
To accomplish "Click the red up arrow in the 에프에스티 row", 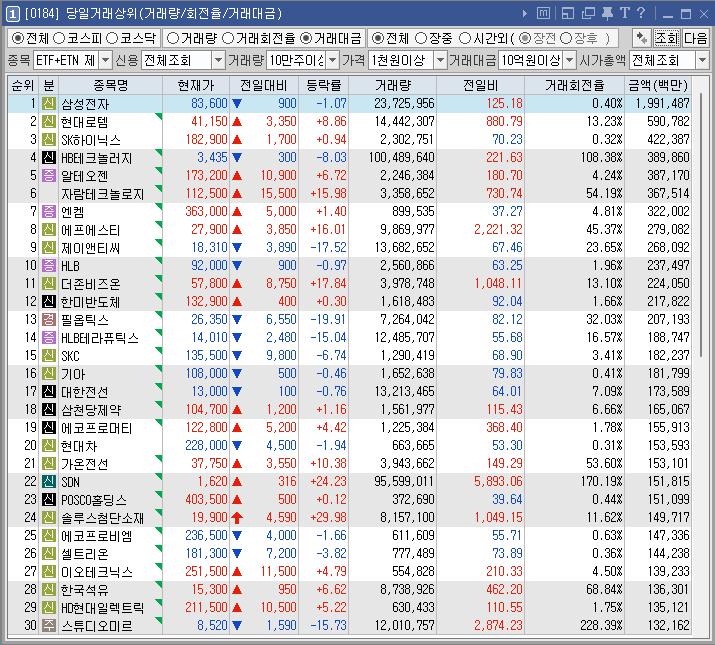I will (237, 229).
